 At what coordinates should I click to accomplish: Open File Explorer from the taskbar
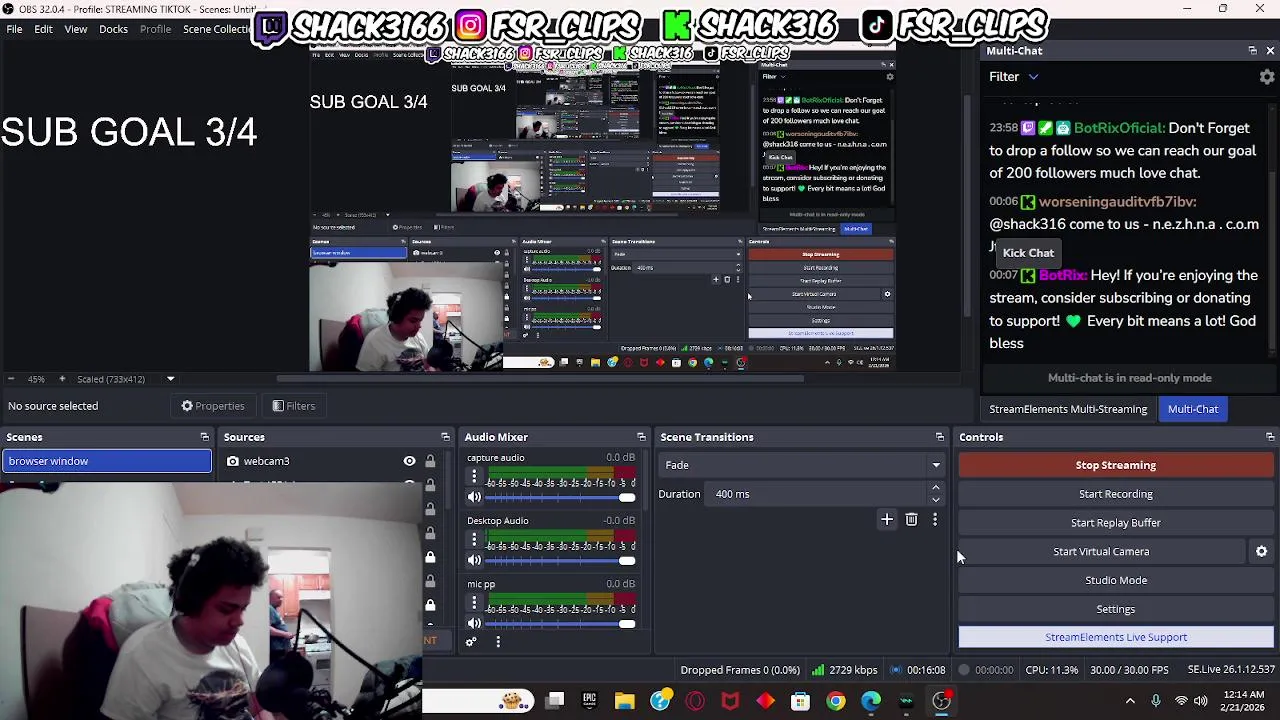click(x=624, y=701)
